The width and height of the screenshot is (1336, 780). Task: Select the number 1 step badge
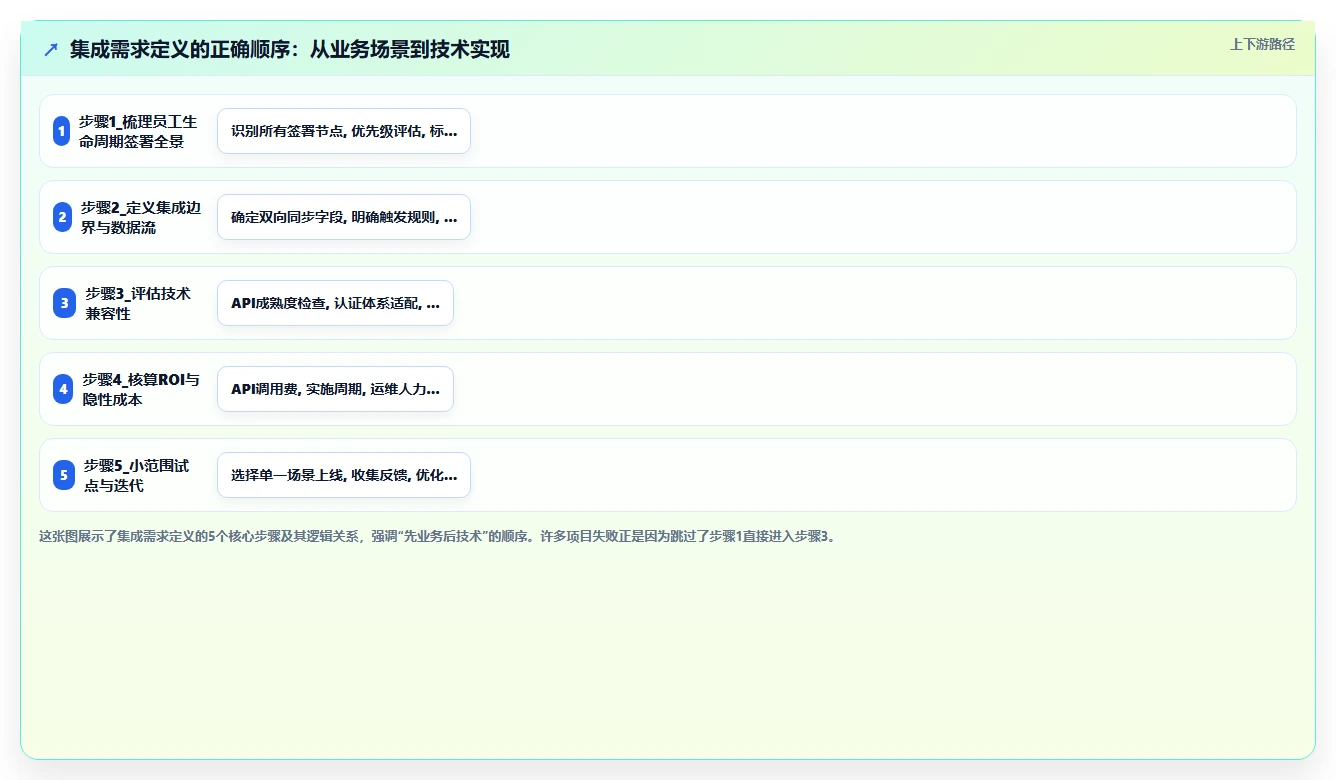coord(62,131)
